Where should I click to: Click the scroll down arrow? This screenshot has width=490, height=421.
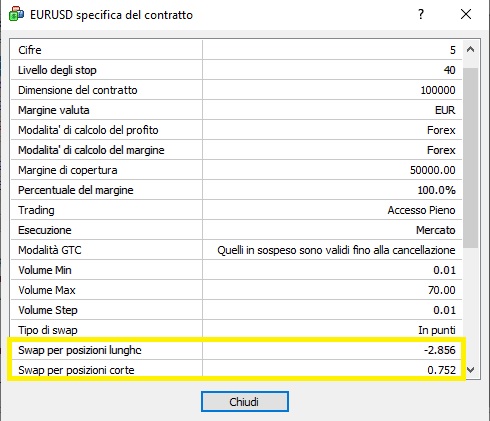[x=470, y=369]
